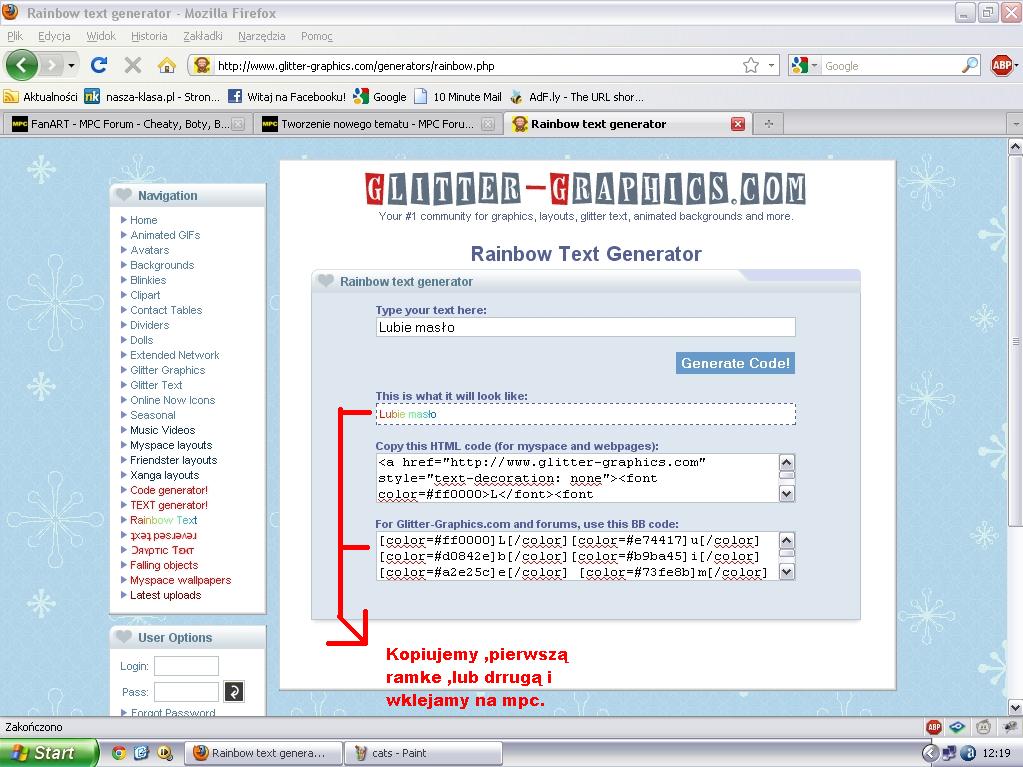Image resolution: width=1023 pixels, height=767 pixels.
Task: Open the Code generator! link
Action: coord(169,490)
